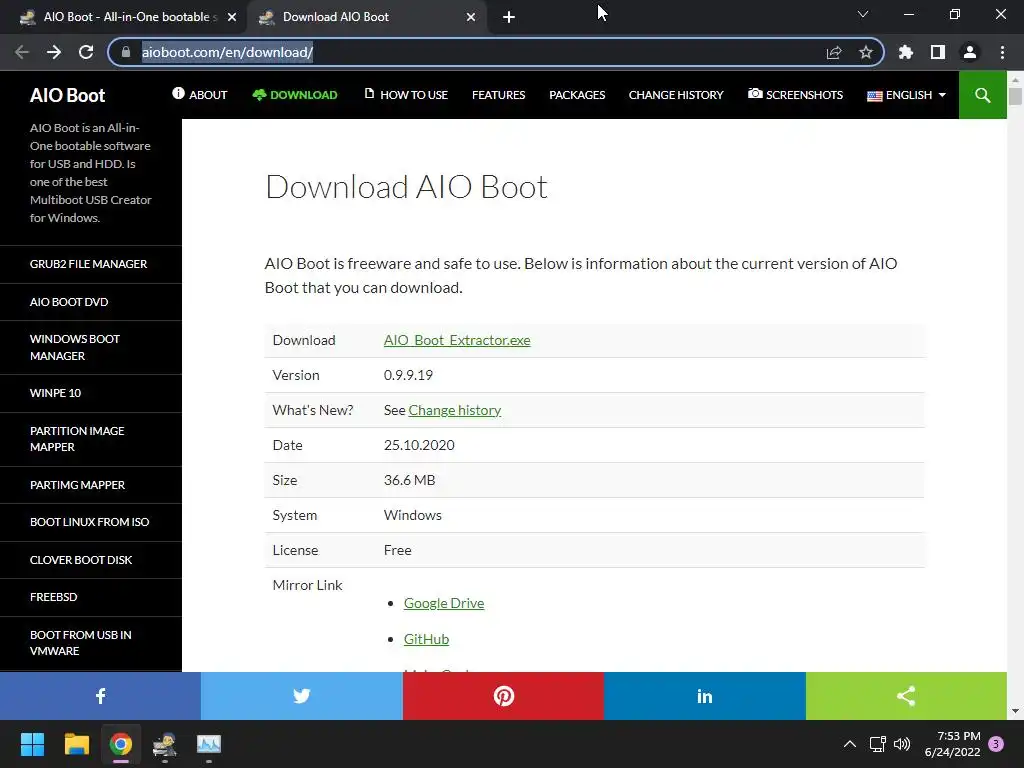This screenshot has height=768, width=1024.
Task: Click the volume speaker tray icon
Action: tap(902, 744)
